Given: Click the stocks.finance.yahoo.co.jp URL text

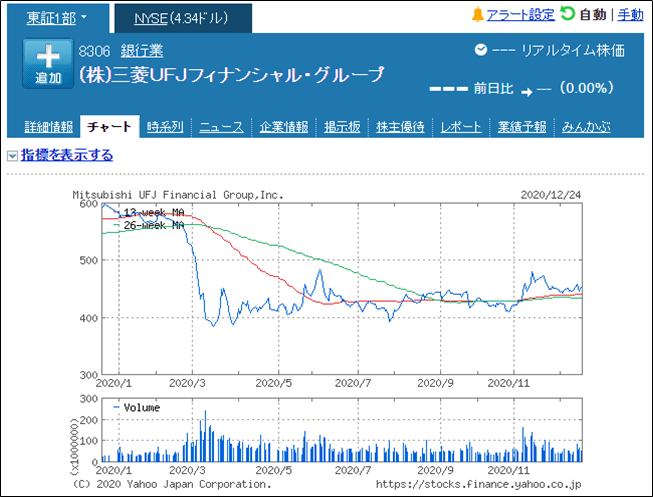Looking at the screenshot, I should point(479,484).
